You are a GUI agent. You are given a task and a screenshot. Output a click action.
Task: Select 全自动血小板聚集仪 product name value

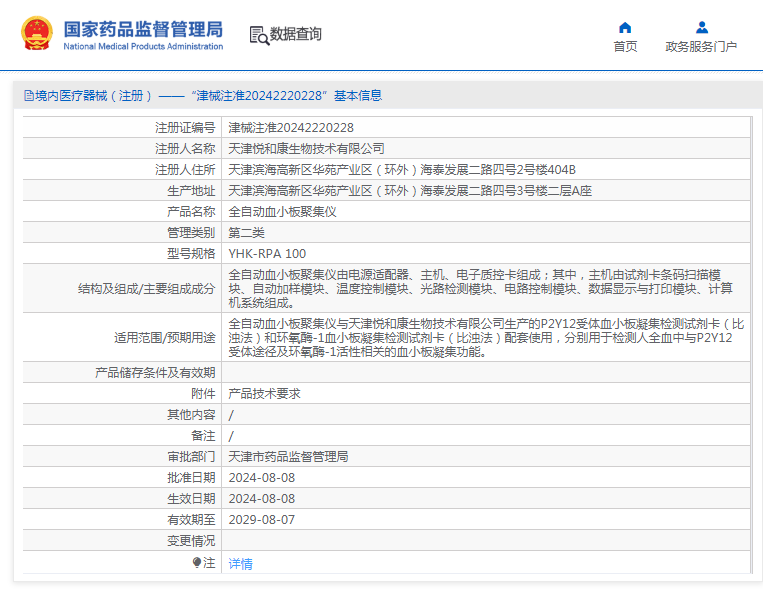click(x=283, y=212)
